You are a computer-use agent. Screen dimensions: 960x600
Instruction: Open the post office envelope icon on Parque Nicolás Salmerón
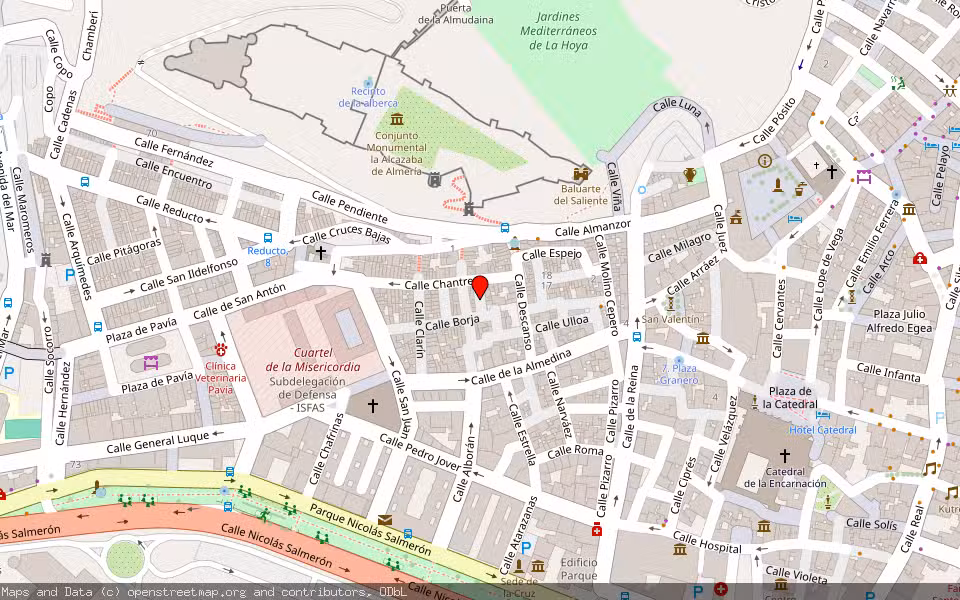386,519
